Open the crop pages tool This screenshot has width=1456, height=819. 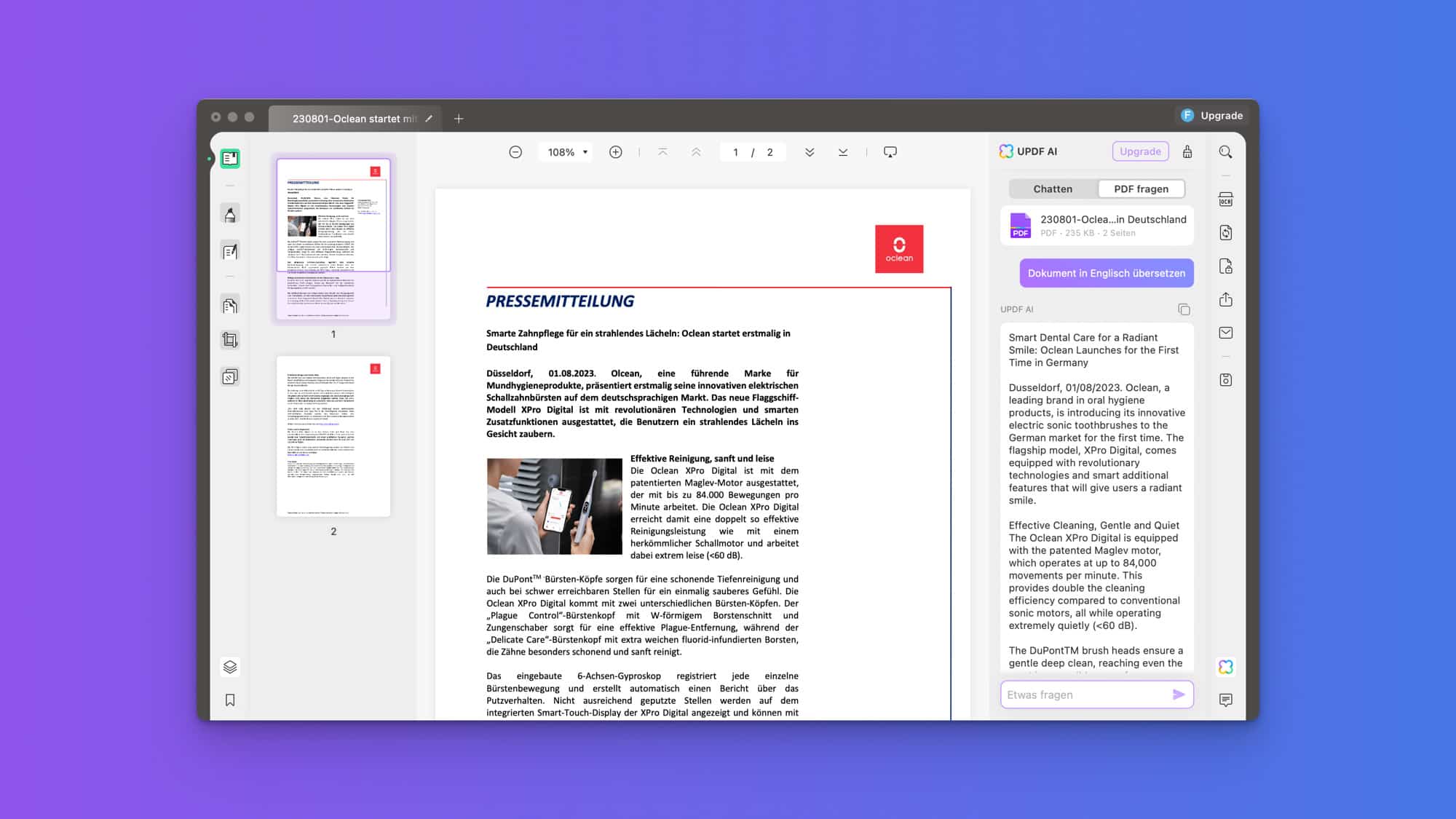point(230,340)
